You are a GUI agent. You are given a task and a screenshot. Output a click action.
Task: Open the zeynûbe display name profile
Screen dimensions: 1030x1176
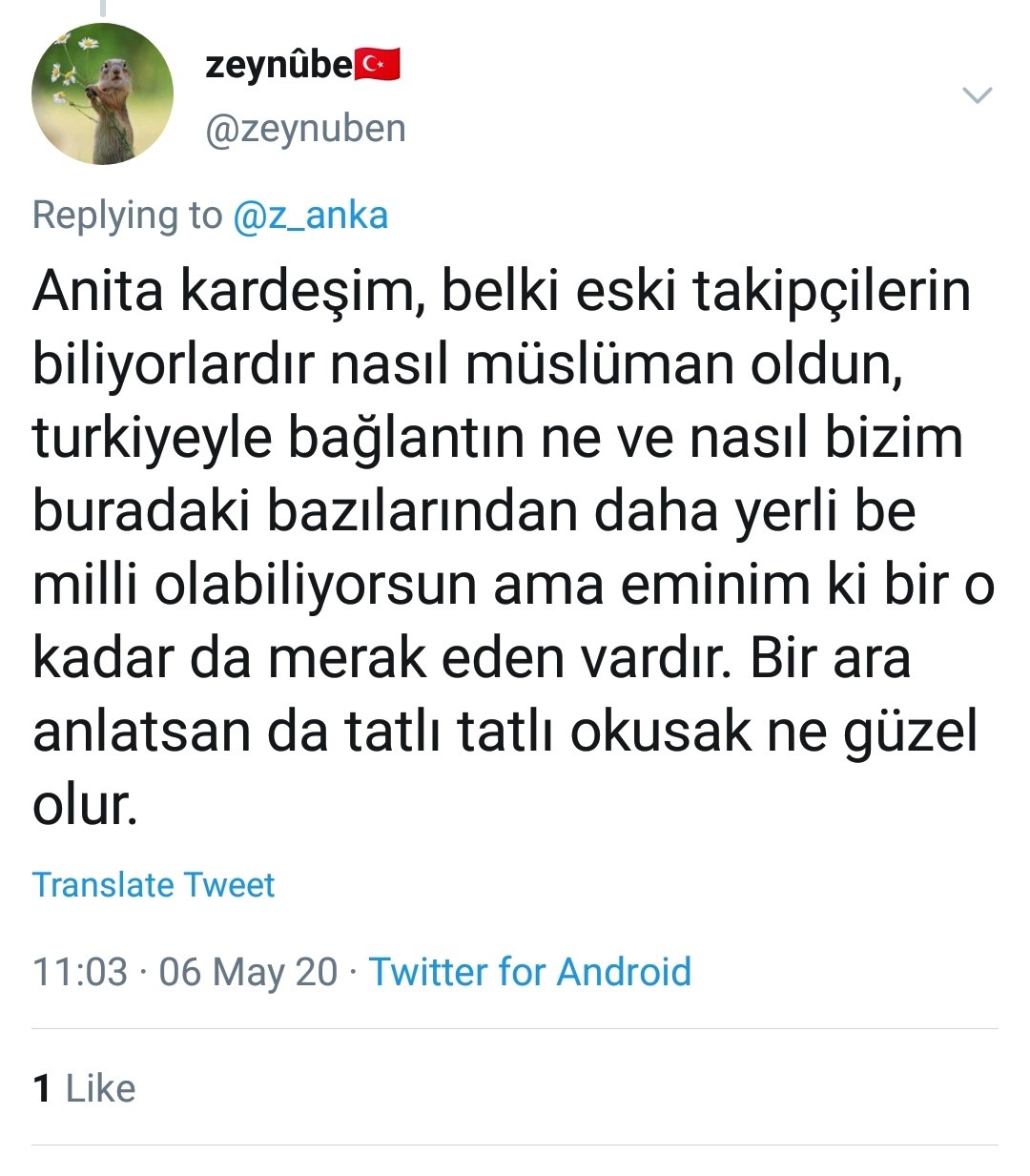(x=278, y=65)
